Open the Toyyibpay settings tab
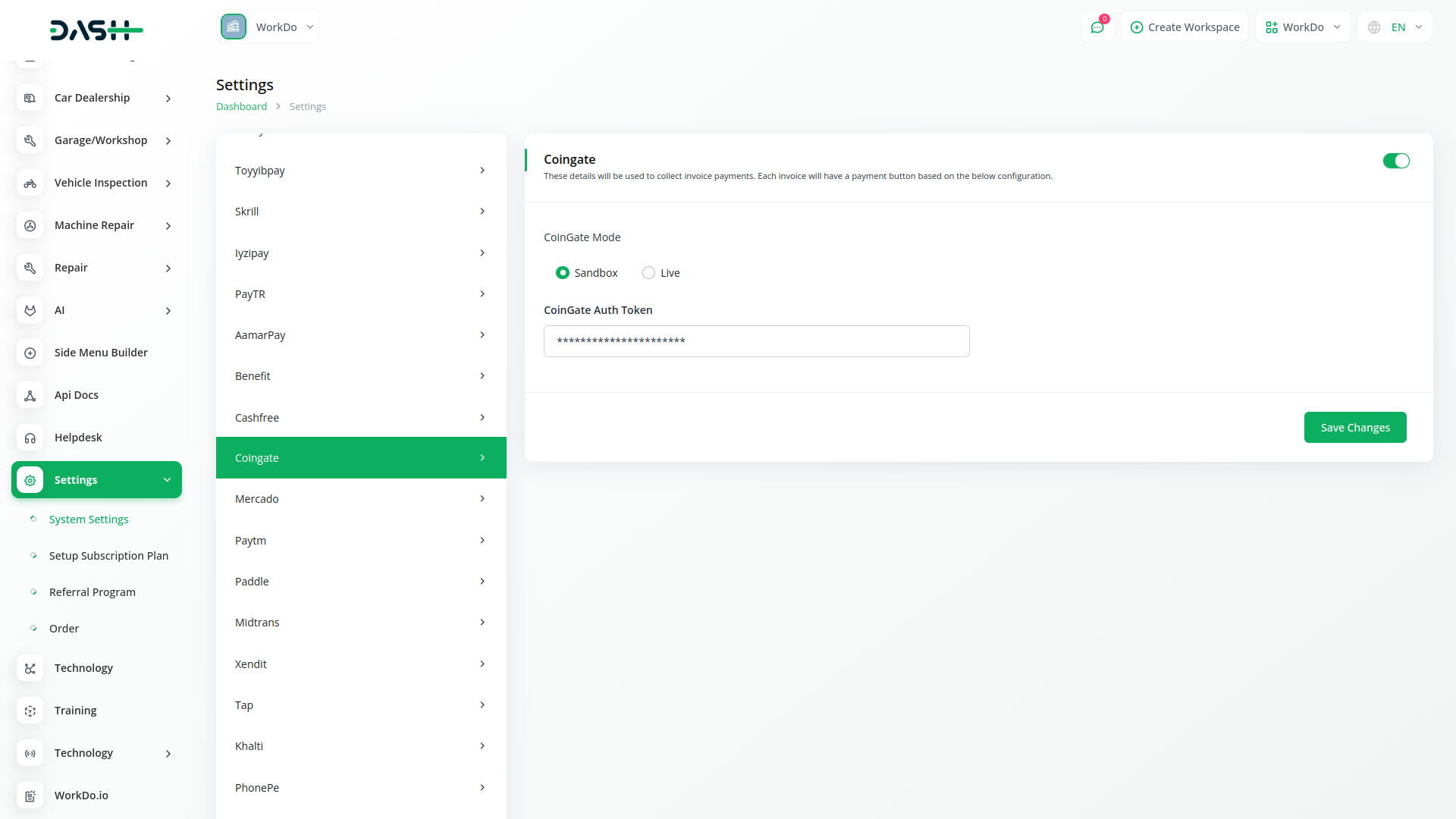Image resolution: width=1456 pixels, height=819 pixels. 361,171
